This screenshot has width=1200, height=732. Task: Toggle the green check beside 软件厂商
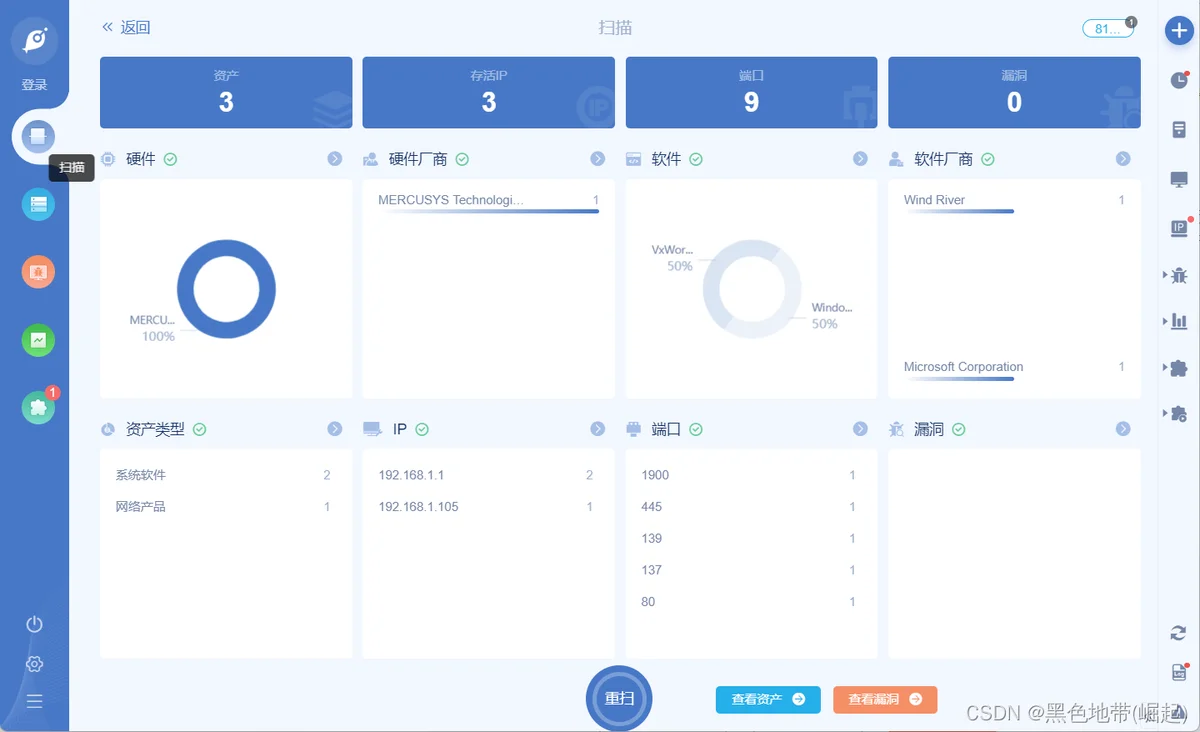[x=988, y=159]
